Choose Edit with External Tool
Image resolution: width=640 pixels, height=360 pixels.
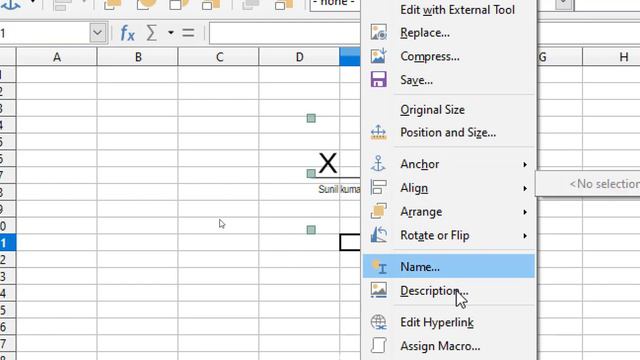pos(457,10)
